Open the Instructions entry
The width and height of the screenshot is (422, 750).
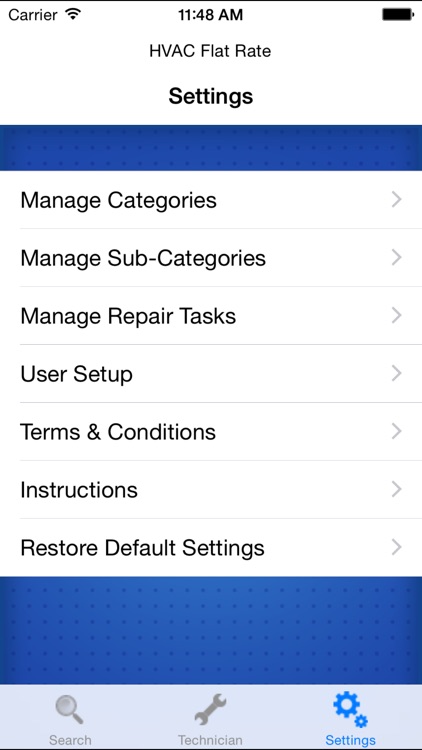pyautogui.click(x=211, y=489)
